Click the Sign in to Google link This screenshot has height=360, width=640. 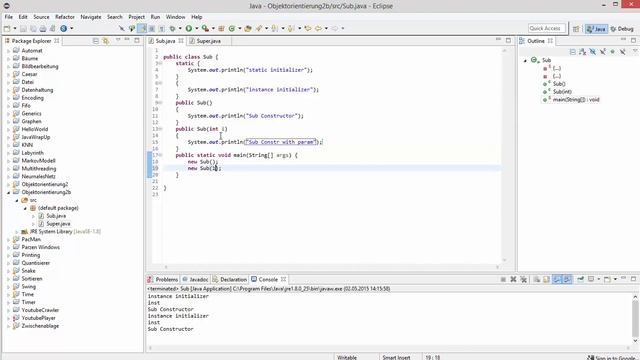pyautogui.click(x=611, y=357)
